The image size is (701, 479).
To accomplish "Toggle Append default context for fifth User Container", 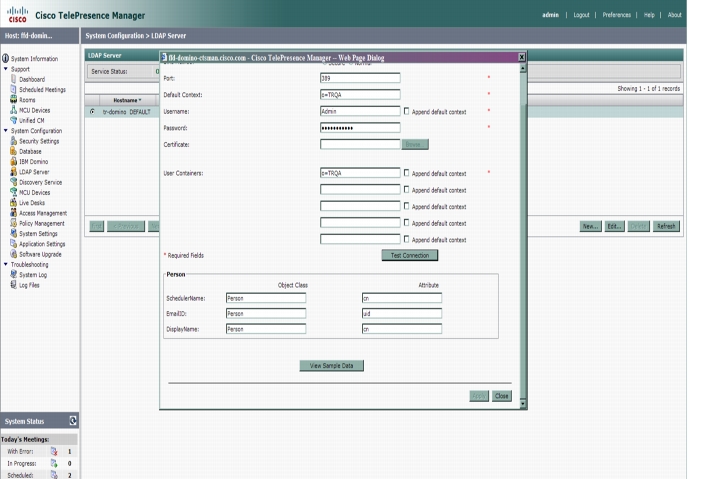I will coord(406,239).
